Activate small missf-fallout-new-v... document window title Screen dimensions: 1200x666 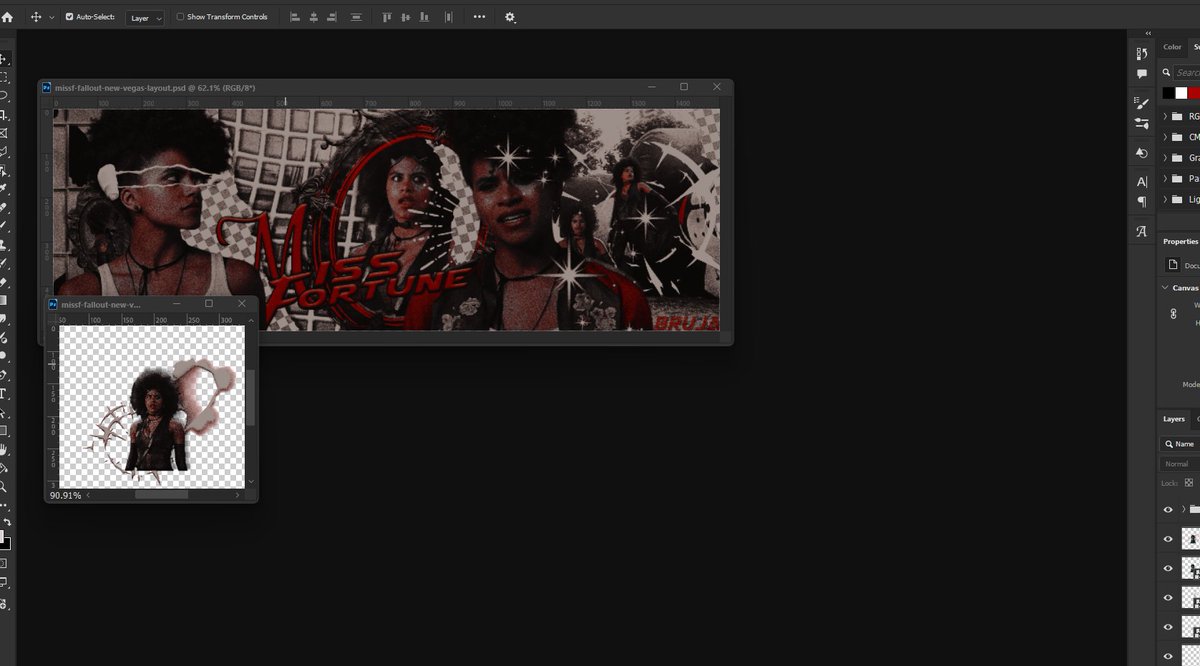(101, 304)
